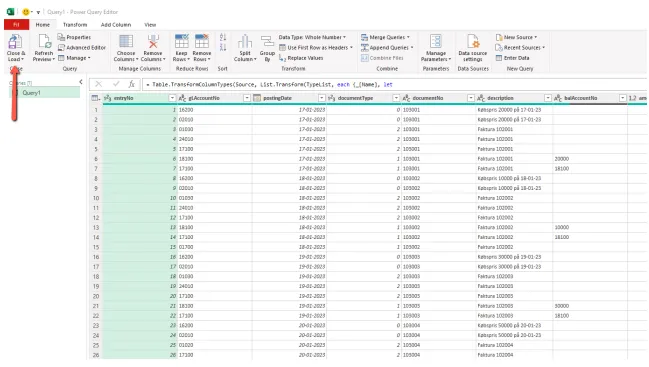Screen dimensions: 649x367
Task: Click the documentType data type icon
Action: [331, 98]
